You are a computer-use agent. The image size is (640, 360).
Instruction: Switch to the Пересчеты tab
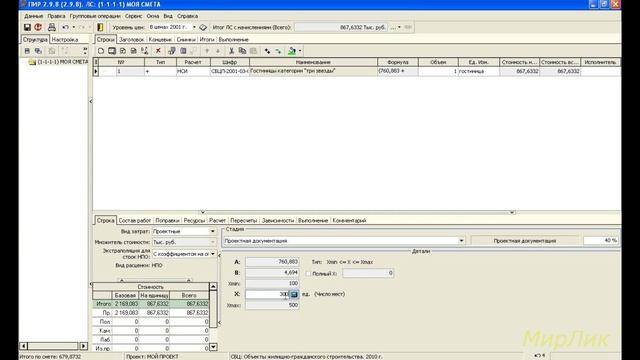coord(244,220)
